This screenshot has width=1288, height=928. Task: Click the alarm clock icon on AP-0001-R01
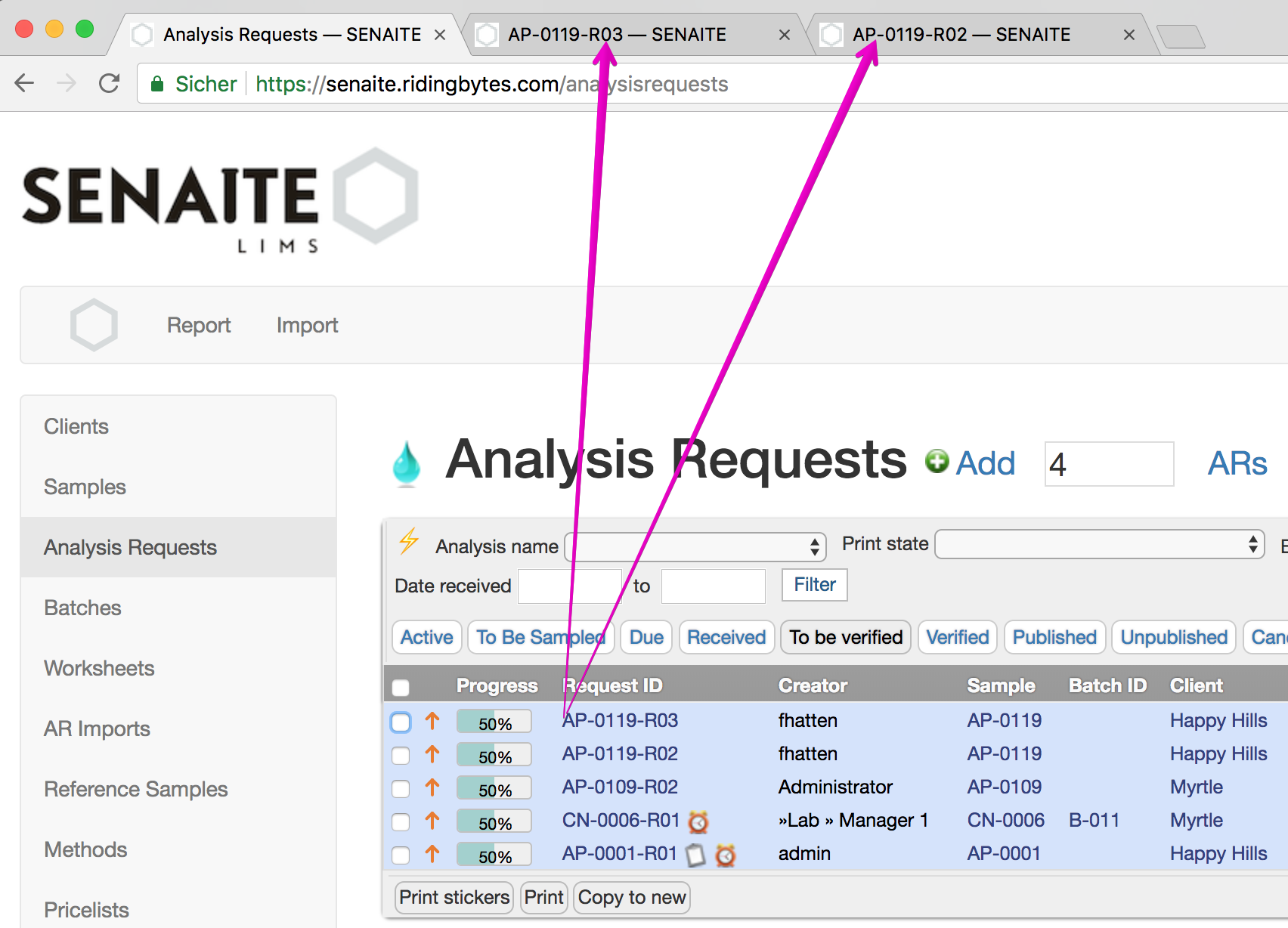coord(726,855)
